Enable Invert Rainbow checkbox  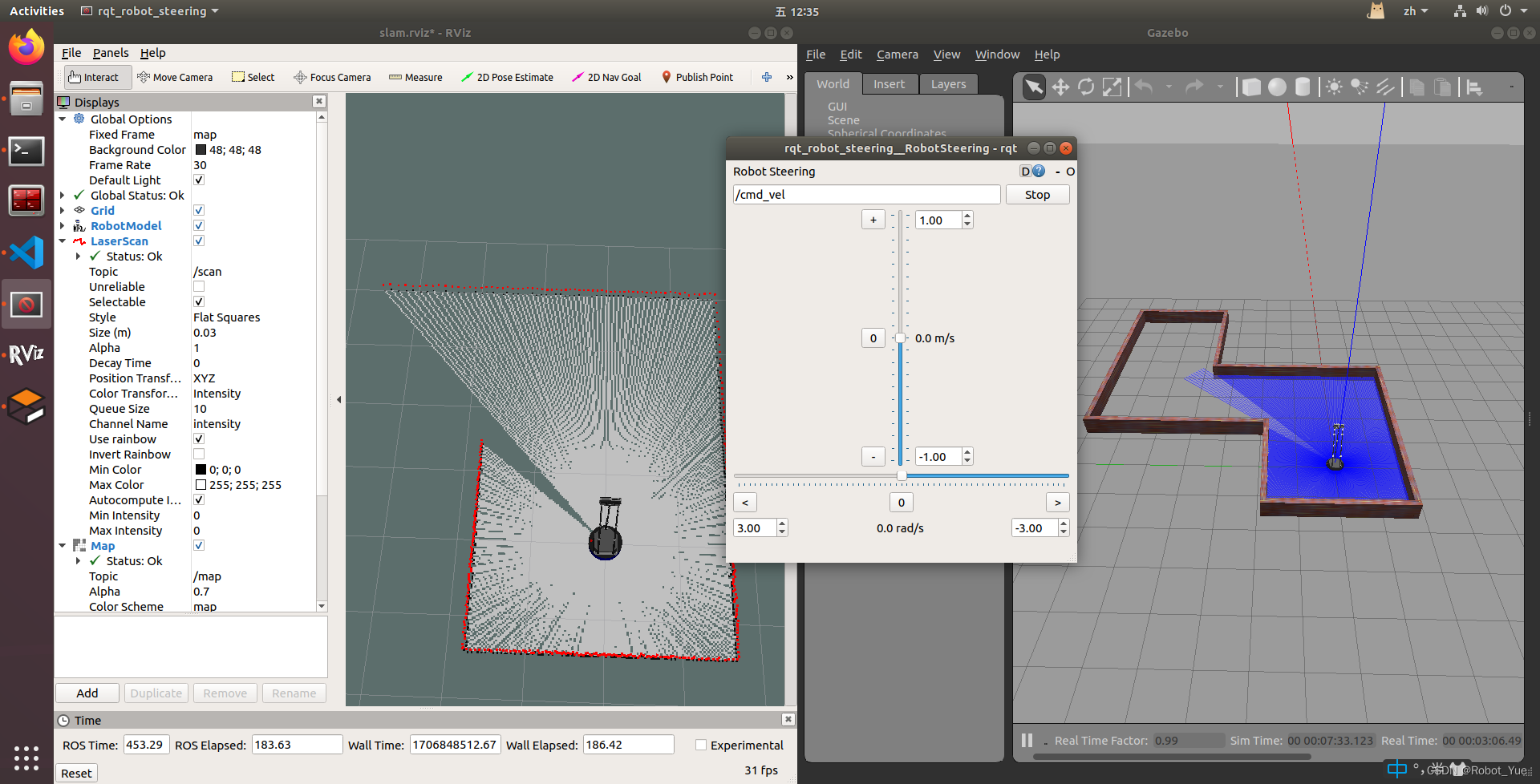click(199, 454)
